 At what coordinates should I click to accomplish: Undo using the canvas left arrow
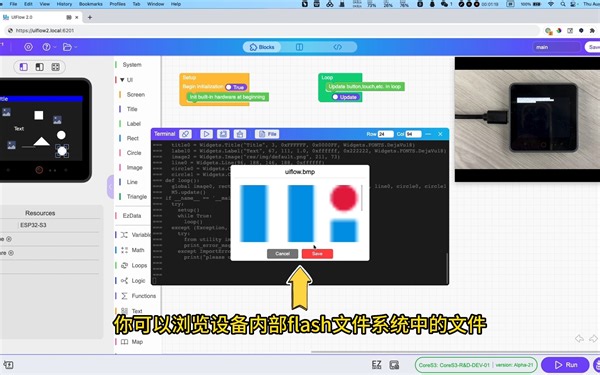[x=579, y=339]
